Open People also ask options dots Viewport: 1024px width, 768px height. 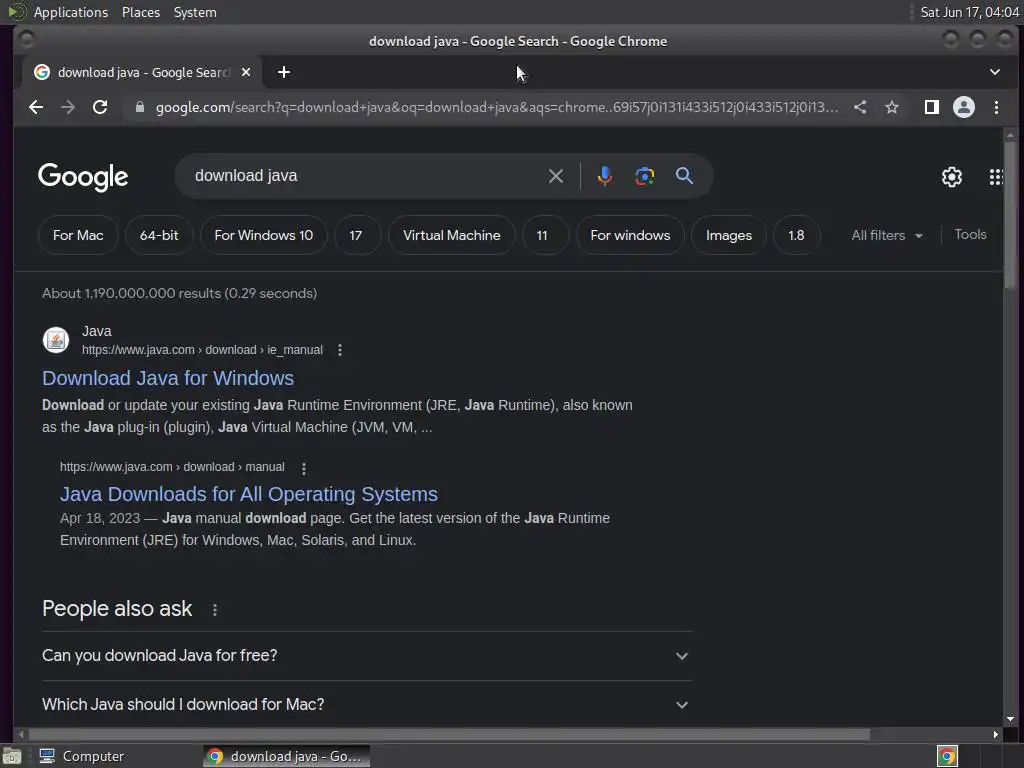tap(215, 609)
